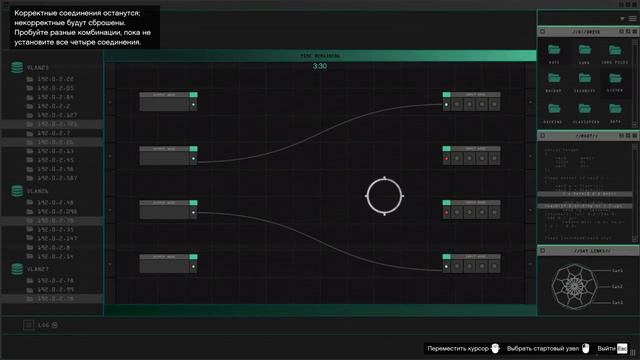Click the fourth input node's green tab
This screenshot has height=360, width=640.
click(x=447, y=257)
